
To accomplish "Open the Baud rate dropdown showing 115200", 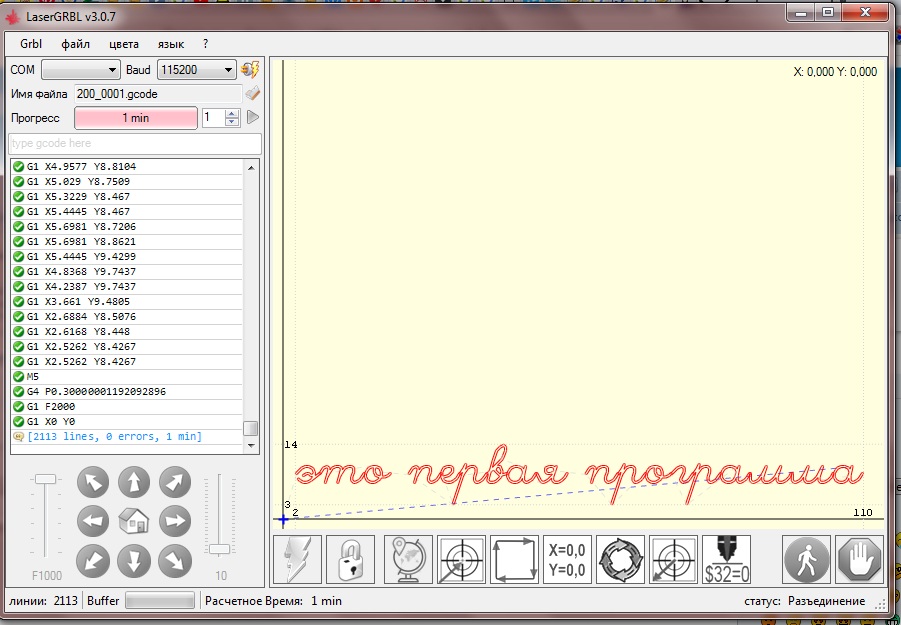I will [197, 70].
